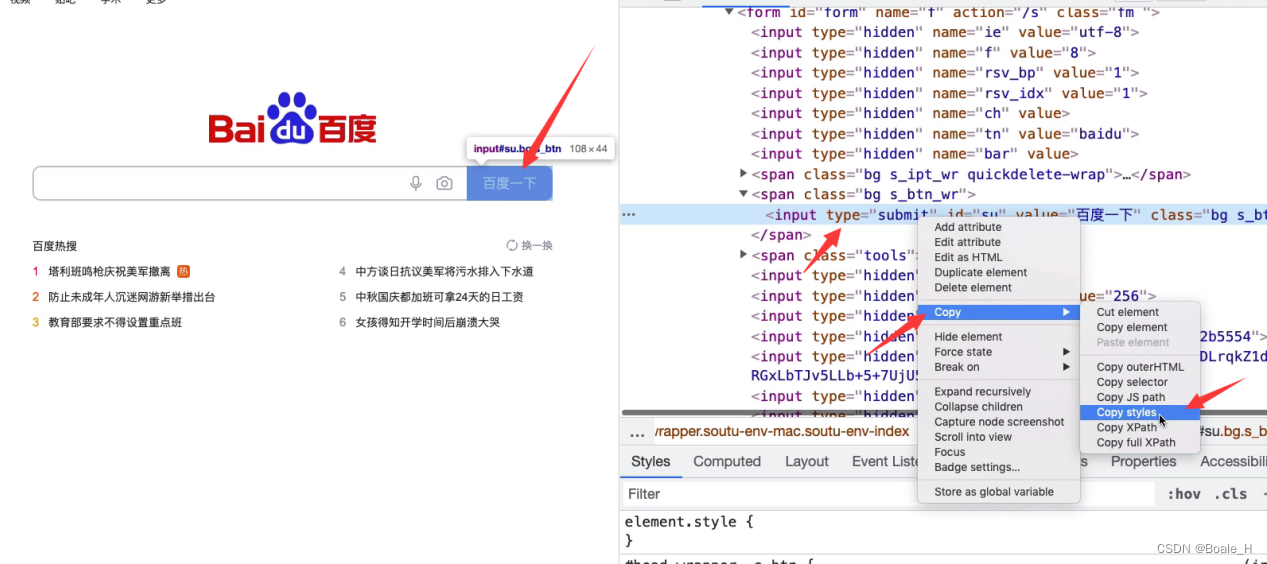Screen dimensions: 1267x564
Task: Switch to the Layout tab
Action: [x=807, y=461]
